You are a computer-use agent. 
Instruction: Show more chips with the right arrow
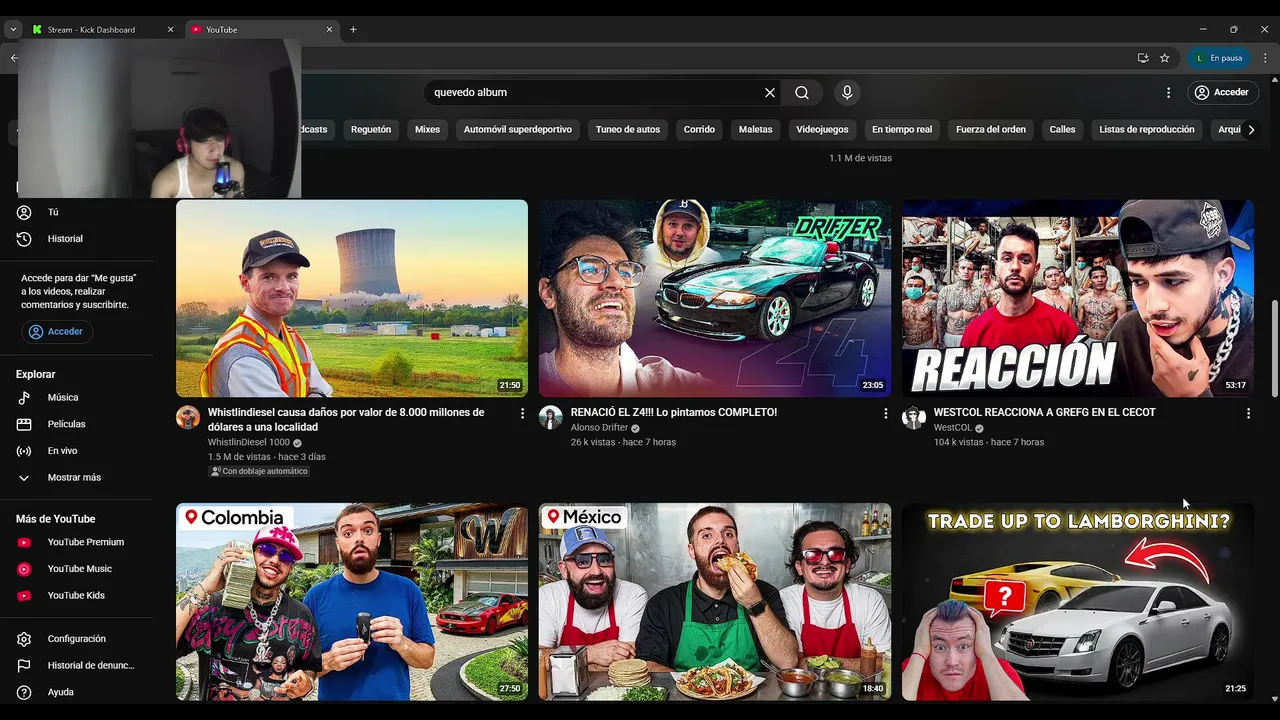coord(1251,129)
